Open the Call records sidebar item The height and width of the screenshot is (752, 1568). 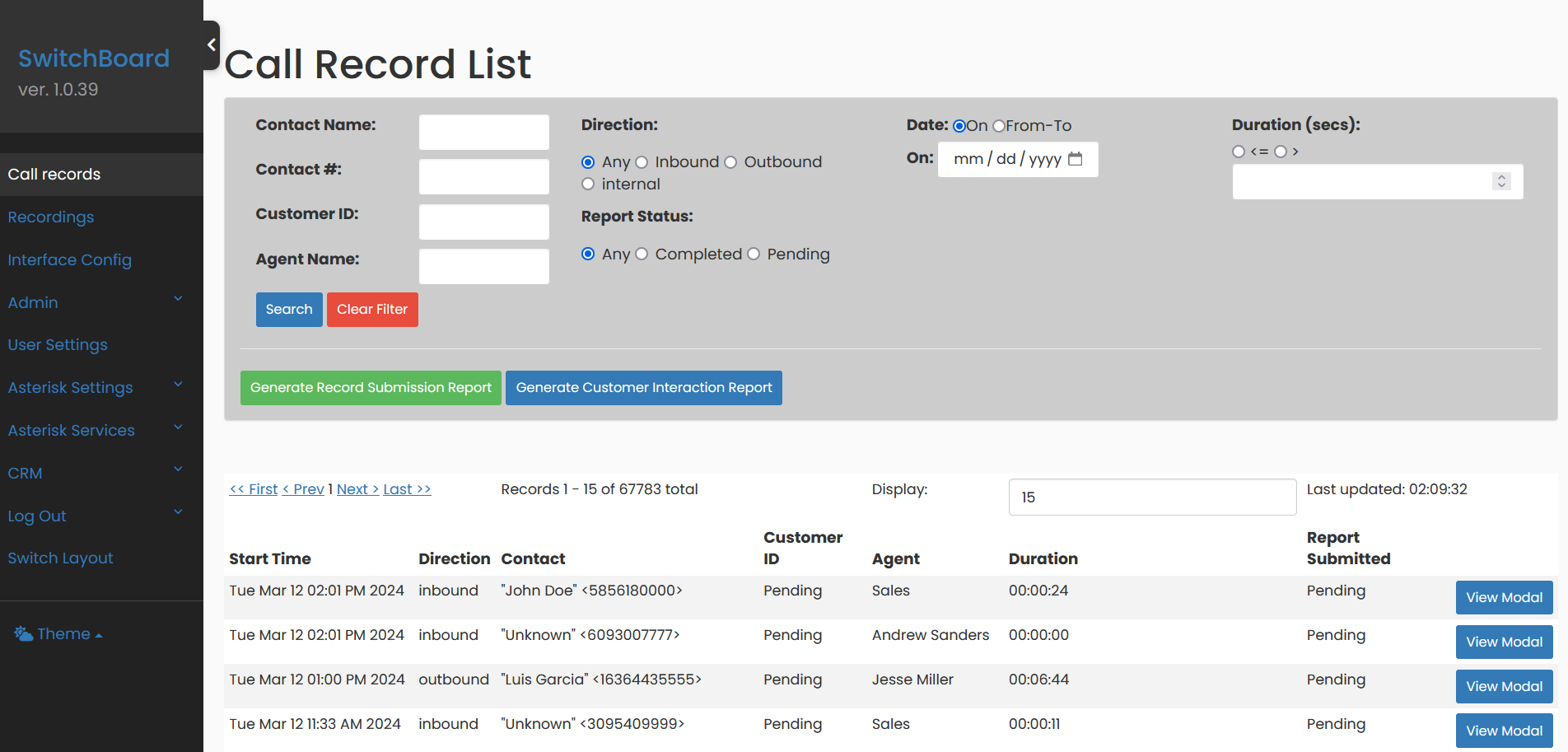[101, 175]
